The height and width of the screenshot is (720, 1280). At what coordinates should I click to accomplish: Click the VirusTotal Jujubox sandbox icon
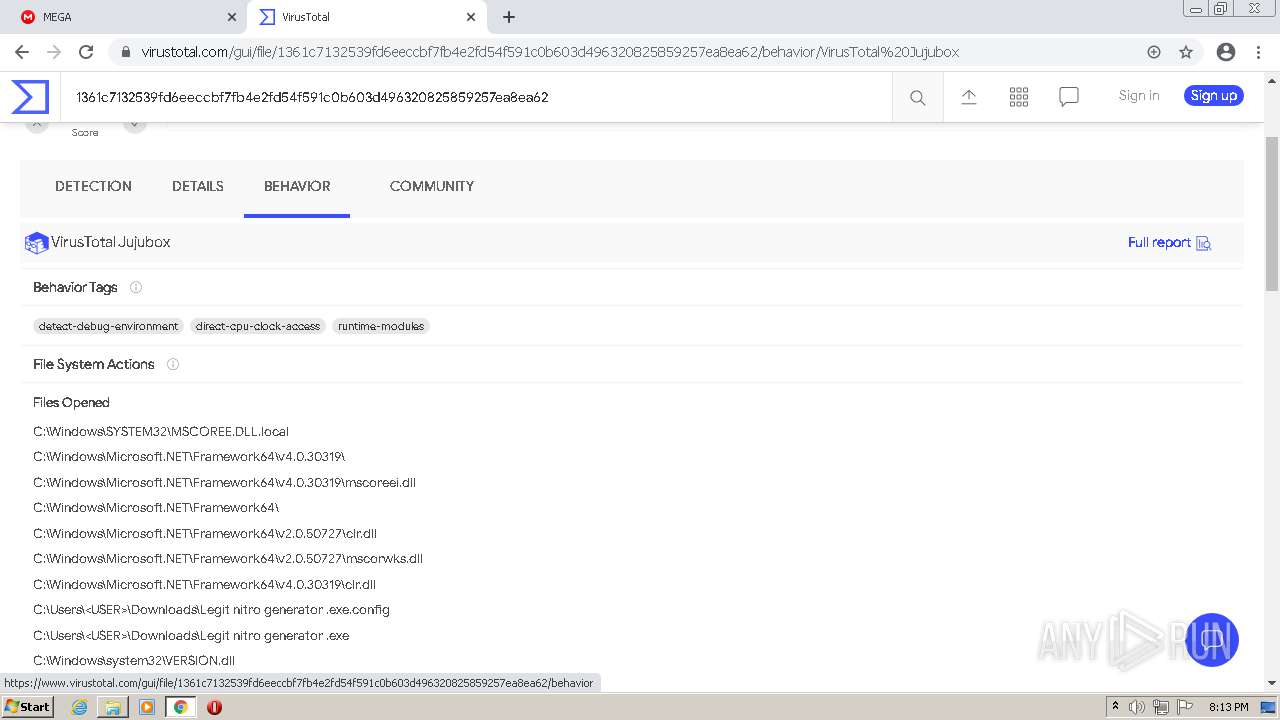coord(37,243)
